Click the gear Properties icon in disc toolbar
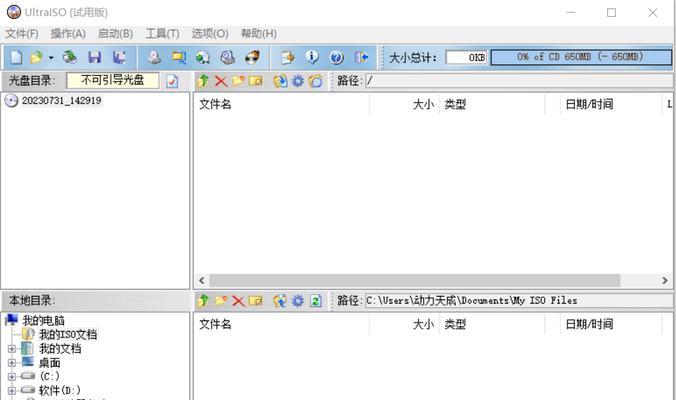 pos(297,81)
